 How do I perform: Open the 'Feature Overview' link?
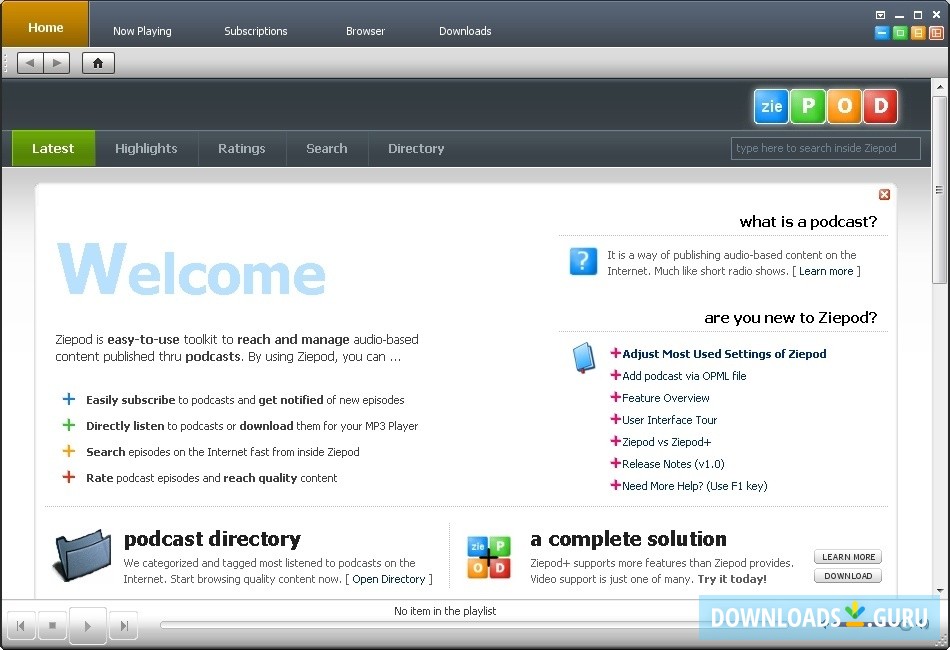[x=666, y=398]
